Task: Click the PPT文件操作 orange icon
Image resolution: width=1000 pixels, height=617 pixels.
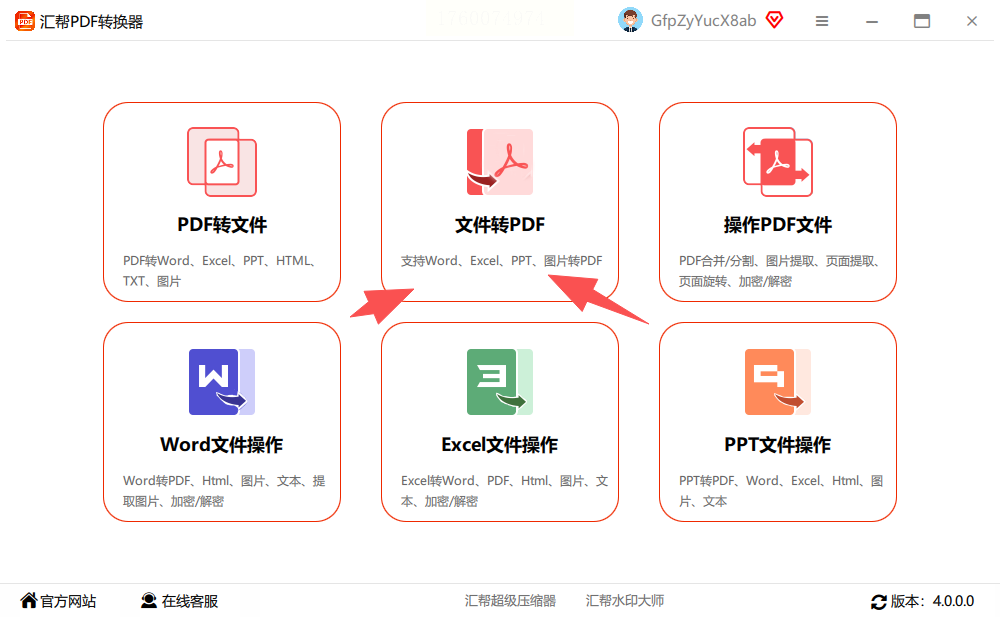Action: click(778, 382)
